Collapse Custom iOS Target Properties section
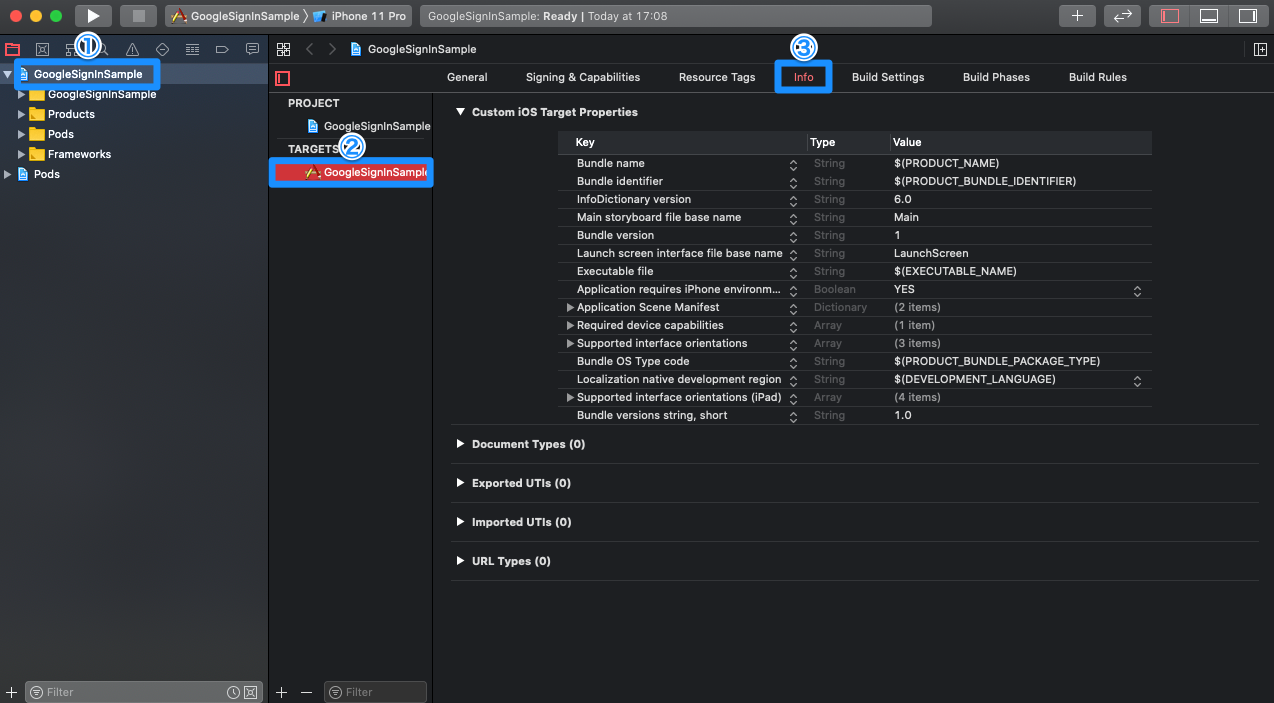The height and width of the screenshot is (703, 1274). click(x=460, y=112)
